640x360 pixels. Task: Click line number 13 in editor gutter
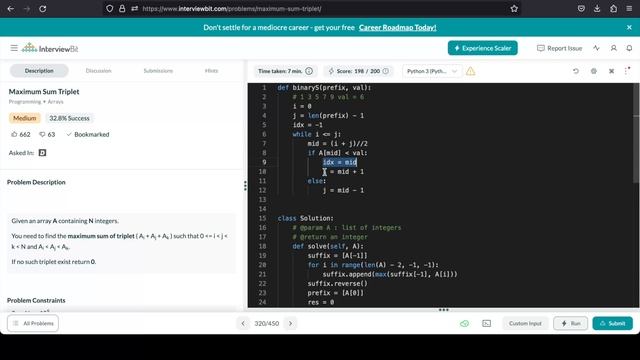click(262, 200)
